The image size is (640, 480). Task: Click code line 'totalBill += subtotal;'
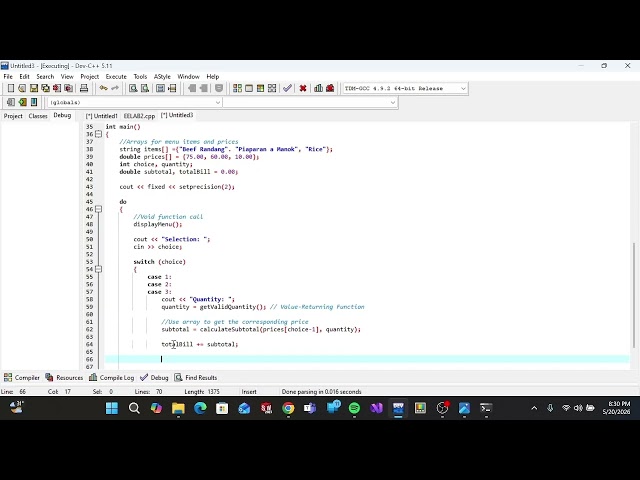[x=200, y=344]
